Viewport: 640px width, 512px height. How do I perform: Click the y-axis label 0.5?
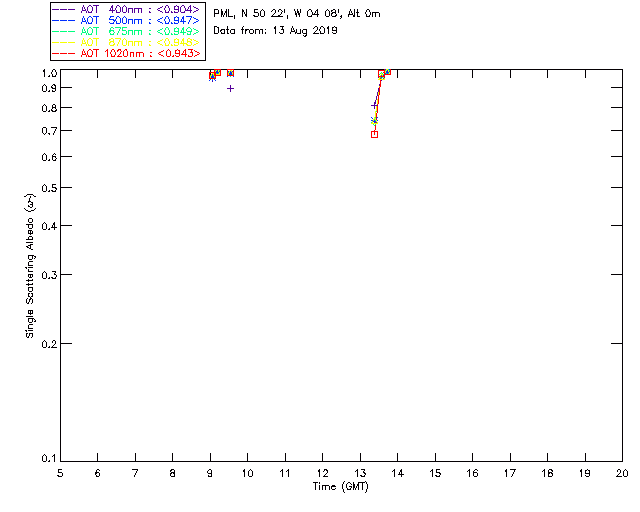tap(49, 188)
